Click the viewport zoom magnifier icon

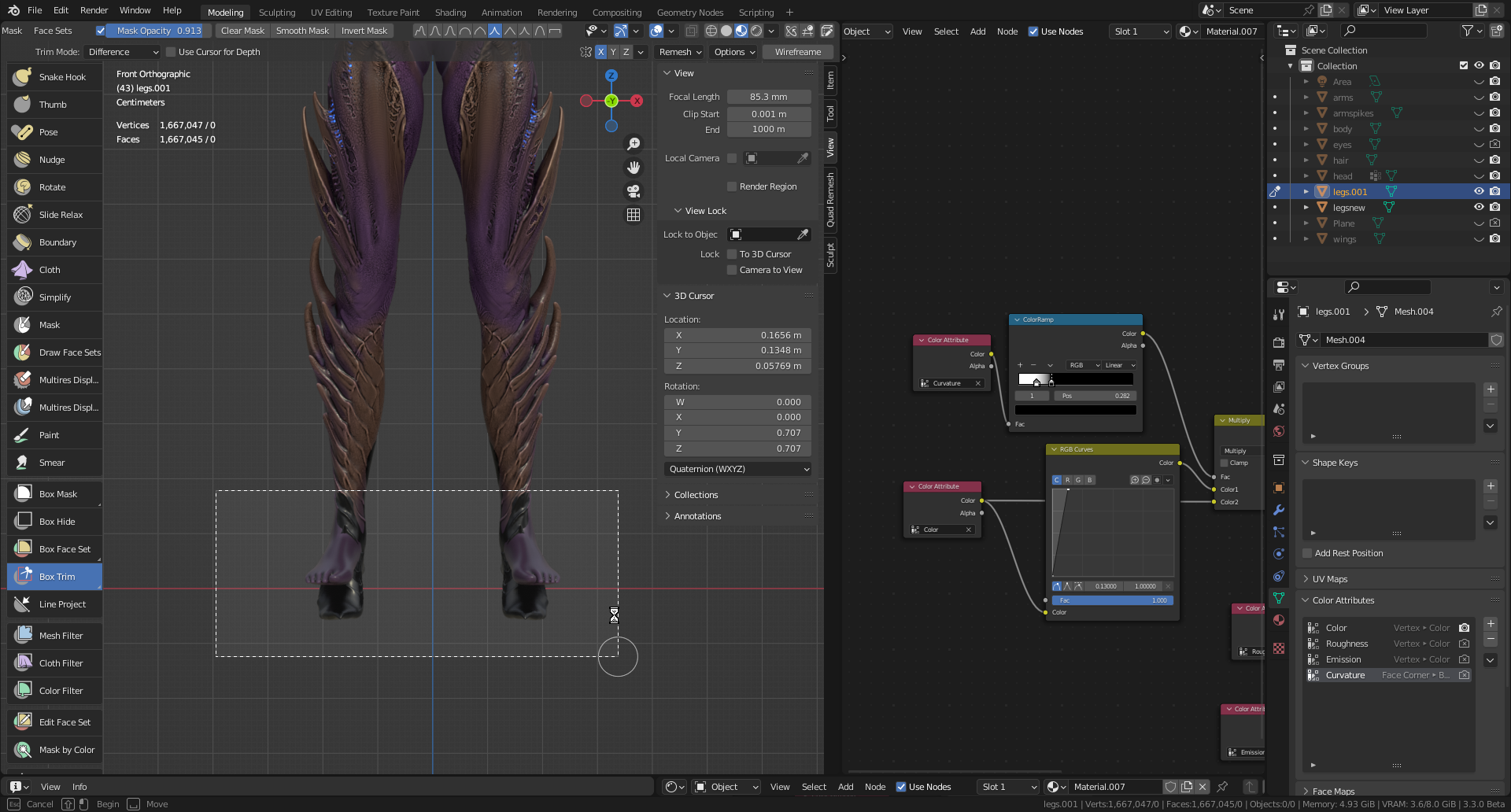(x=634, y=144)
